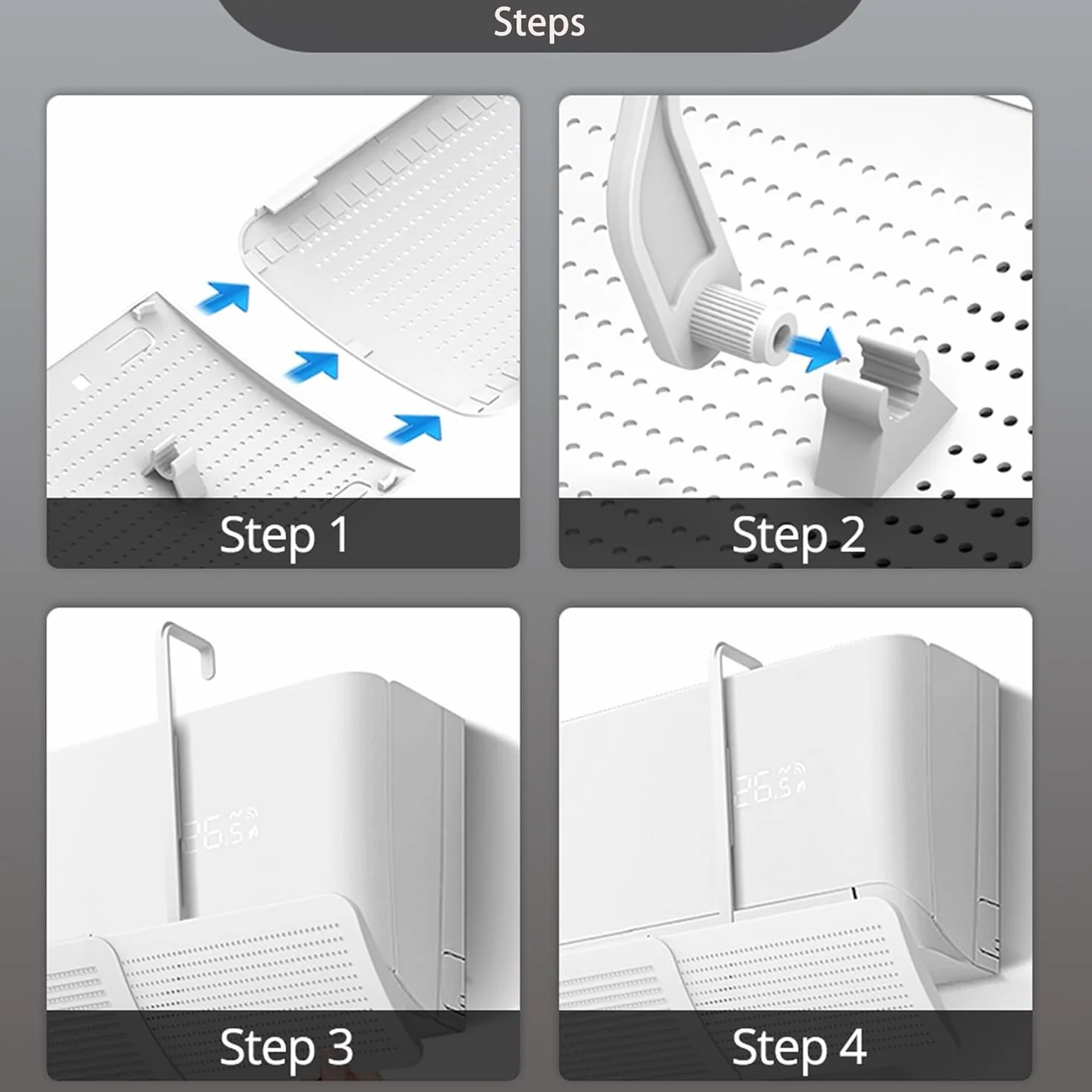Click the blue arrow in Step 2
1092x1092 pixels.
816,348
